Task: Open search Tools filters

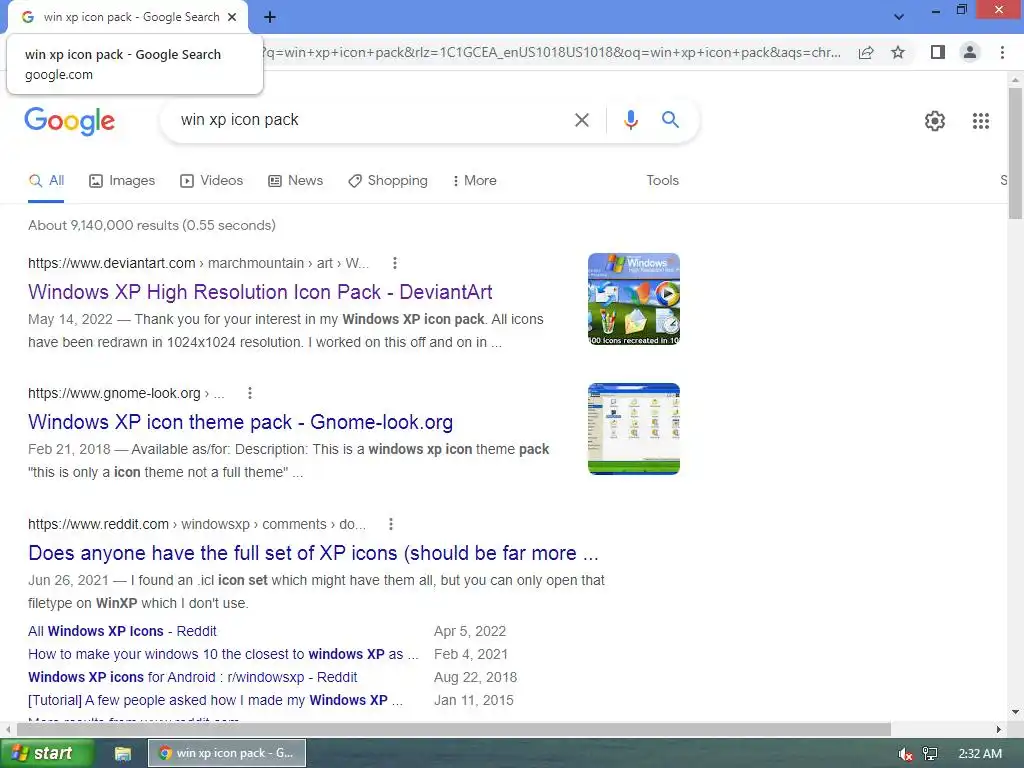Action: tap(662, 180)
